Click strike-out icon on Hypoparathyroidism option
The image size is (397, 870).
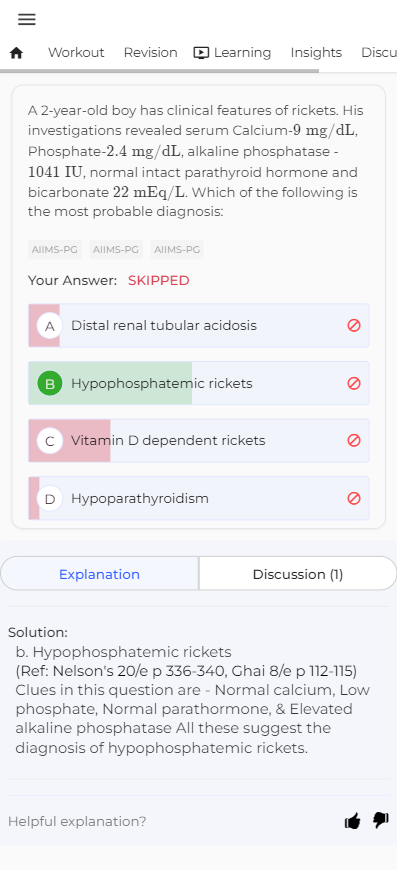coord(354,498)
